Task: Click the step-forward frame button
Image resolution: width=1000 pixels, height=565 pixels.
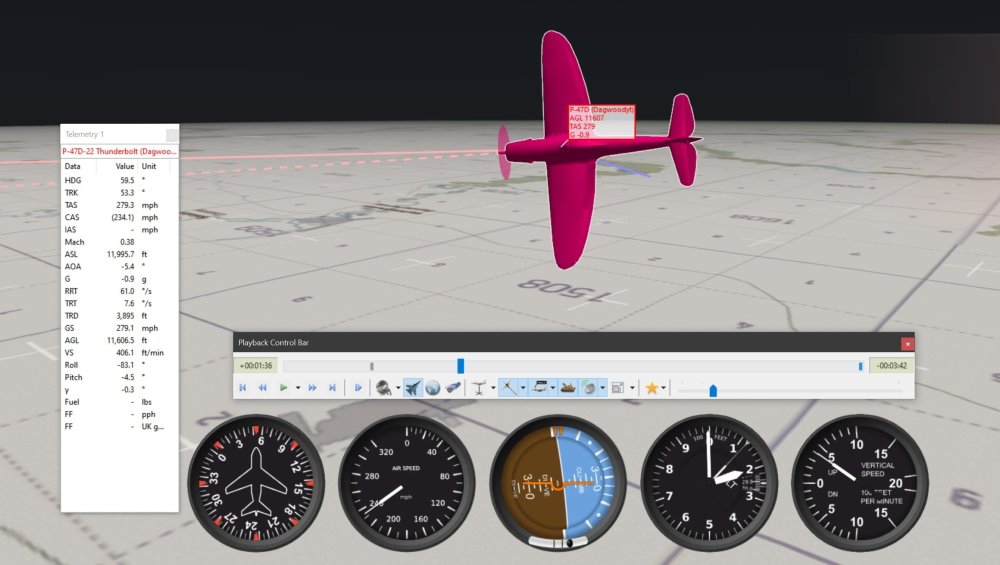Action: 357,388
